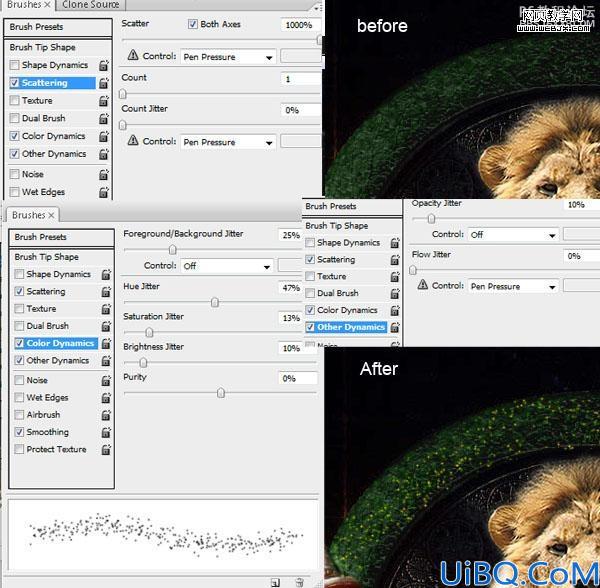
Task: Select Brush Presets in right Other Dynamics panel
Action: click(331, 206)
